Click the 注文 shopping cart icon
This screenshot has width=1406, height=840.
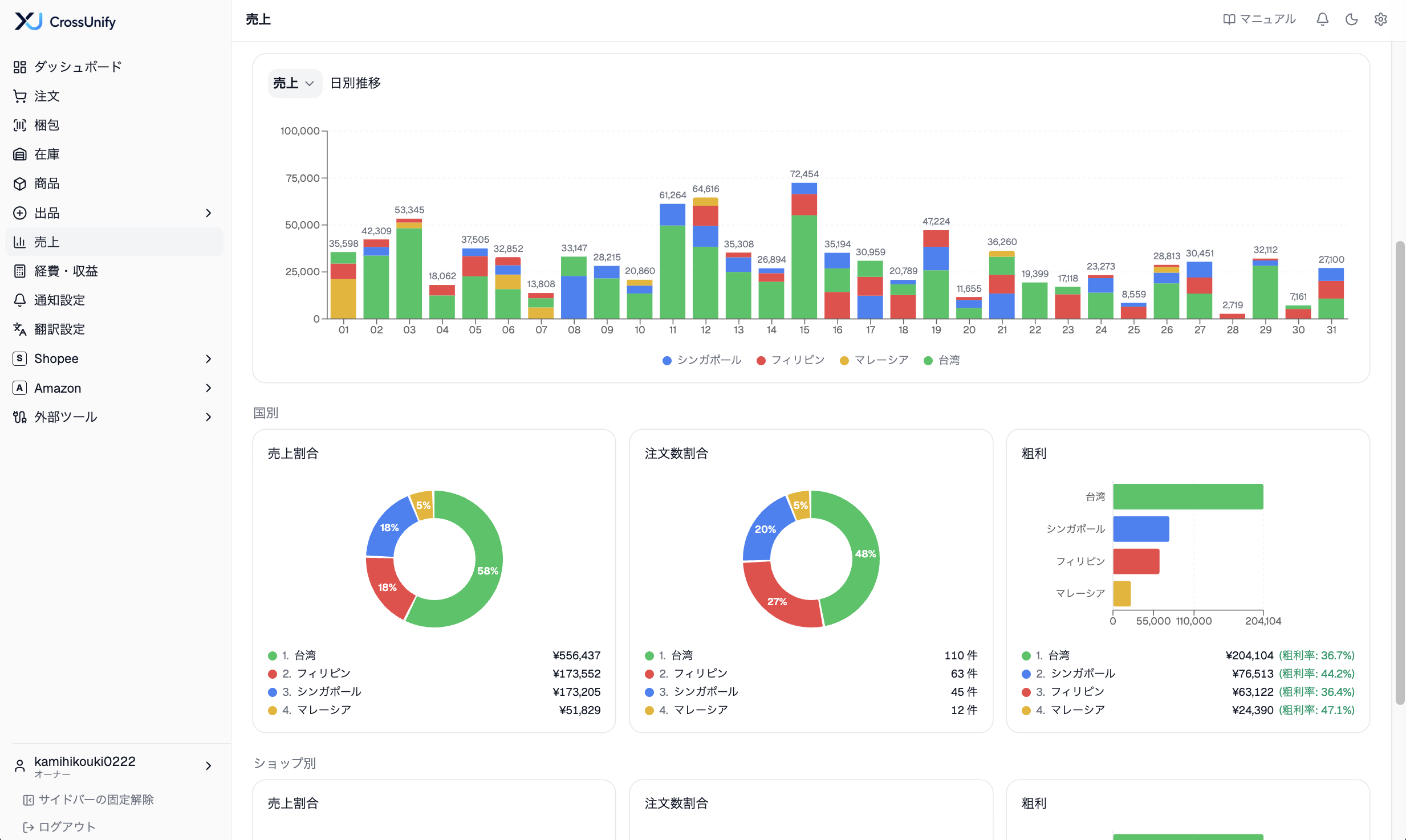pyautogui.click(x=20, y=96)
